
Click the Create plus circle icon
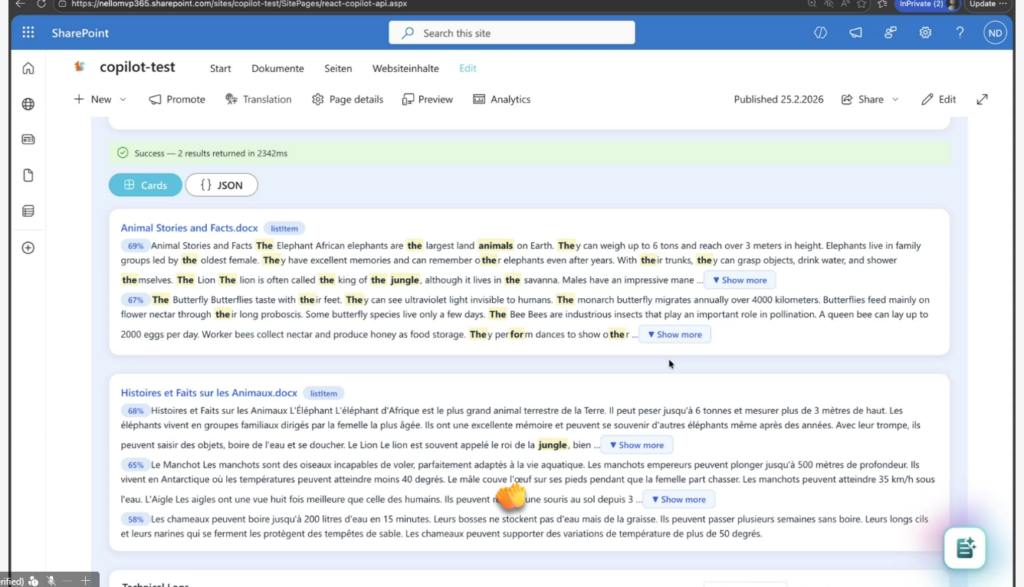(x=28, y=247)
